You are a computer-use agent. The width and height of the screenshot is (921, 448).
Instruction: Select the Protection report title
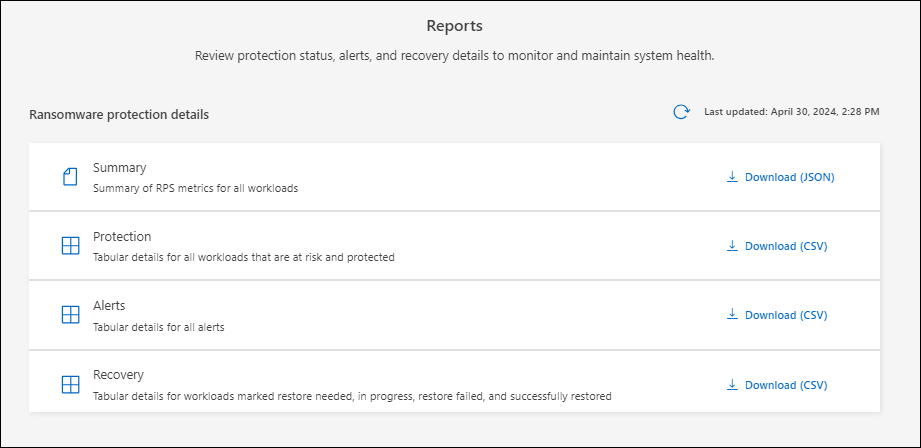pos(122,237)
